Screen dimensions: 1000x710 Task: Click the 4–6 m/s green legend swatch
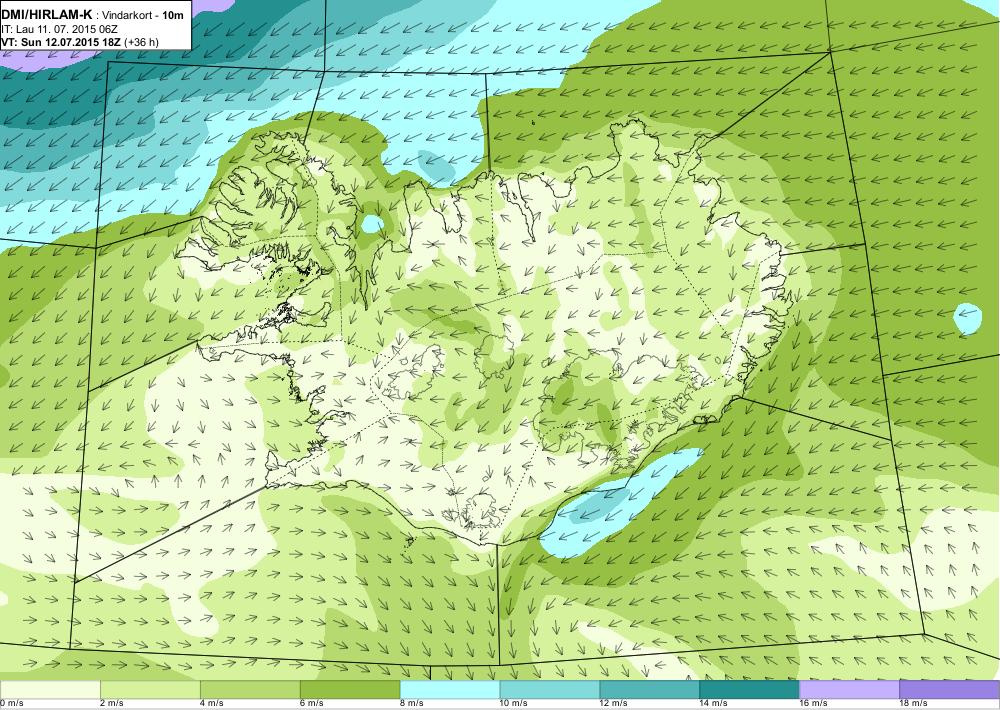tap(250, 689)
